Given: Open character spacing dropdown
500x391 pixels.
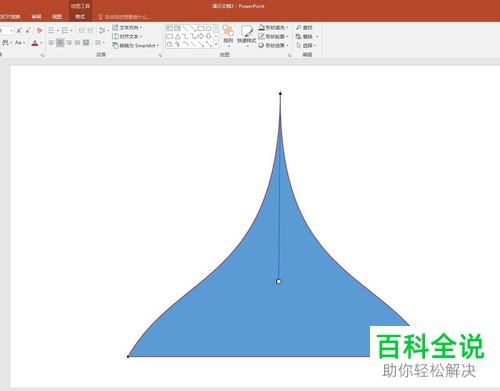Looking at the screenshot, I should pyautogui.click(x=7, y=43).
